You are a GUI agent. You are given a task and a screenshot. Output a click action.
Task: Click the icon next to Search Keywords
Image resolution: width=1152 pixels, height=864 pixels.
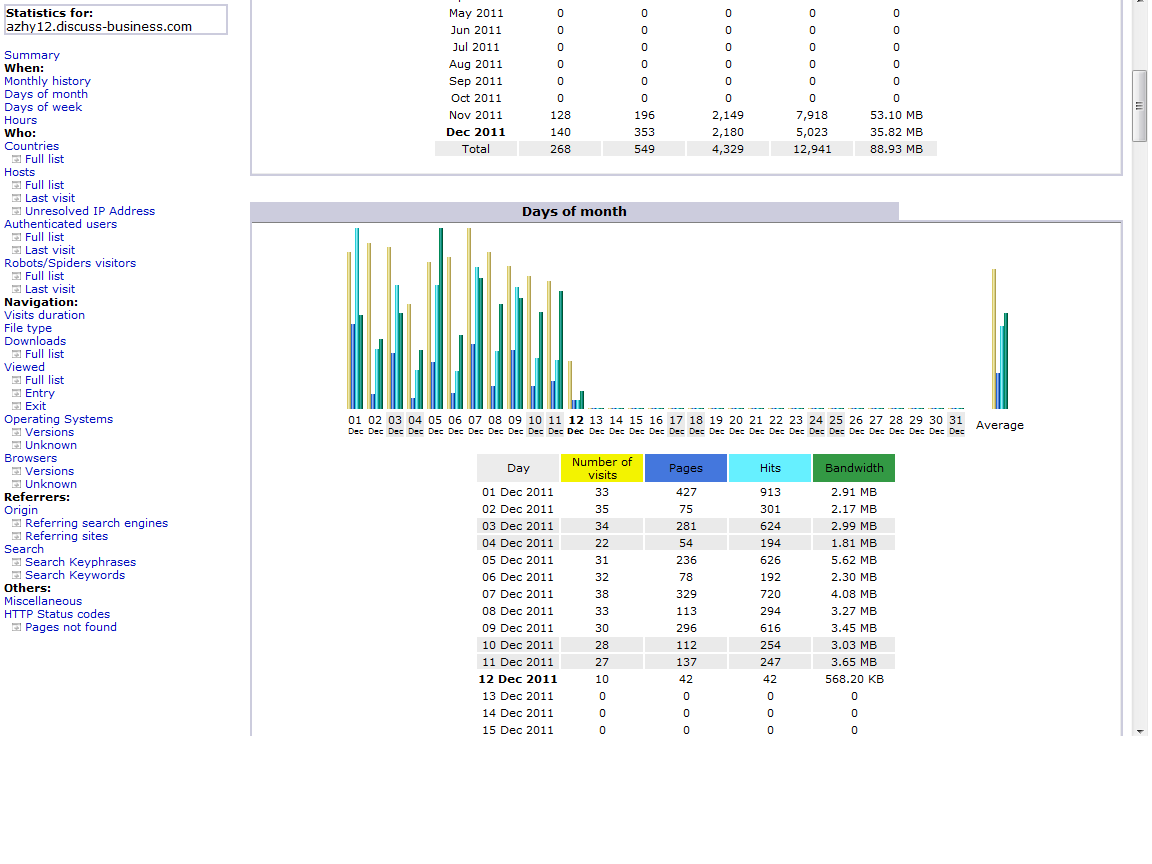click(16, 576)
